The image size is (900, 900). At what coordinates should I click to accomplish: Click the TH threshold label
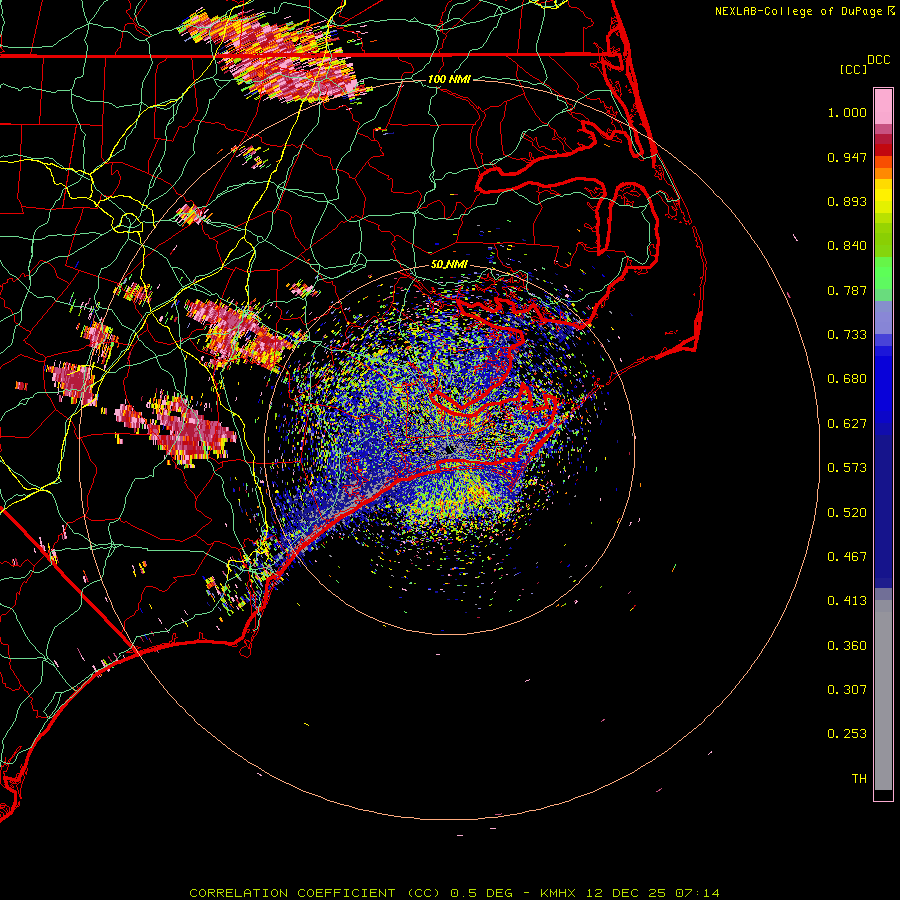tap(859, 779)
